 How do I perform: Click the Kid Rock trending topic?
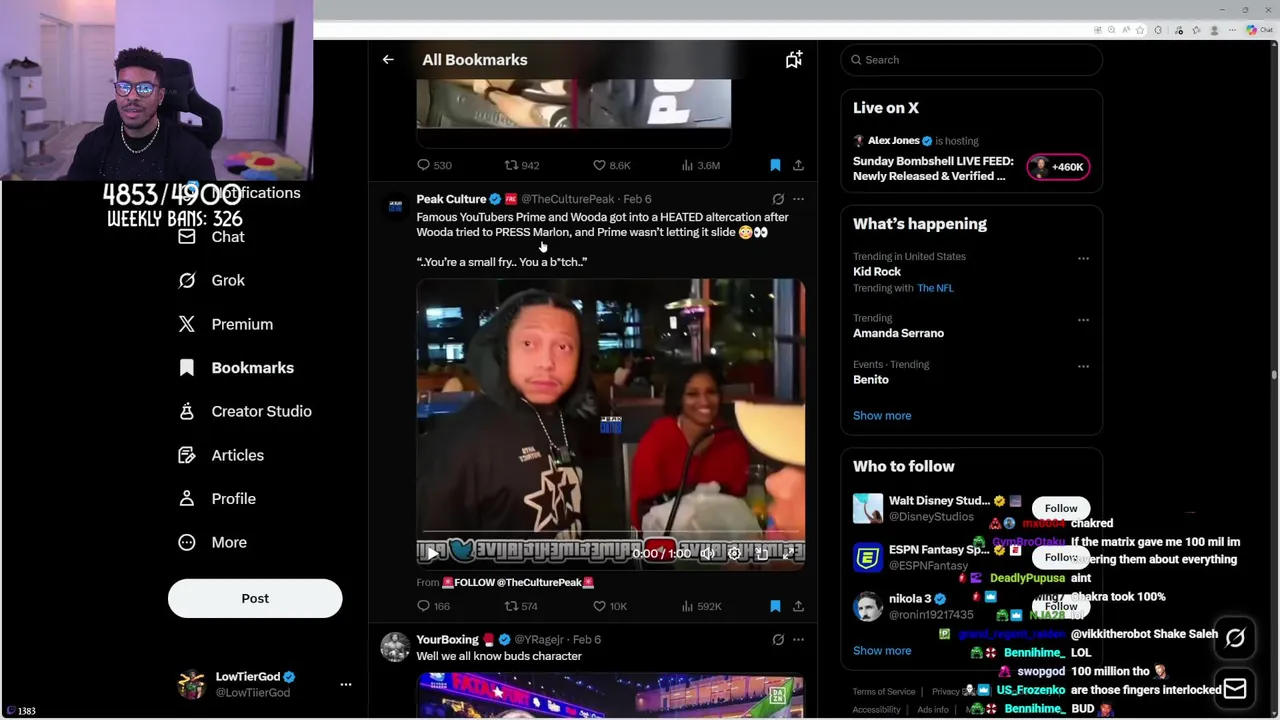877,272
